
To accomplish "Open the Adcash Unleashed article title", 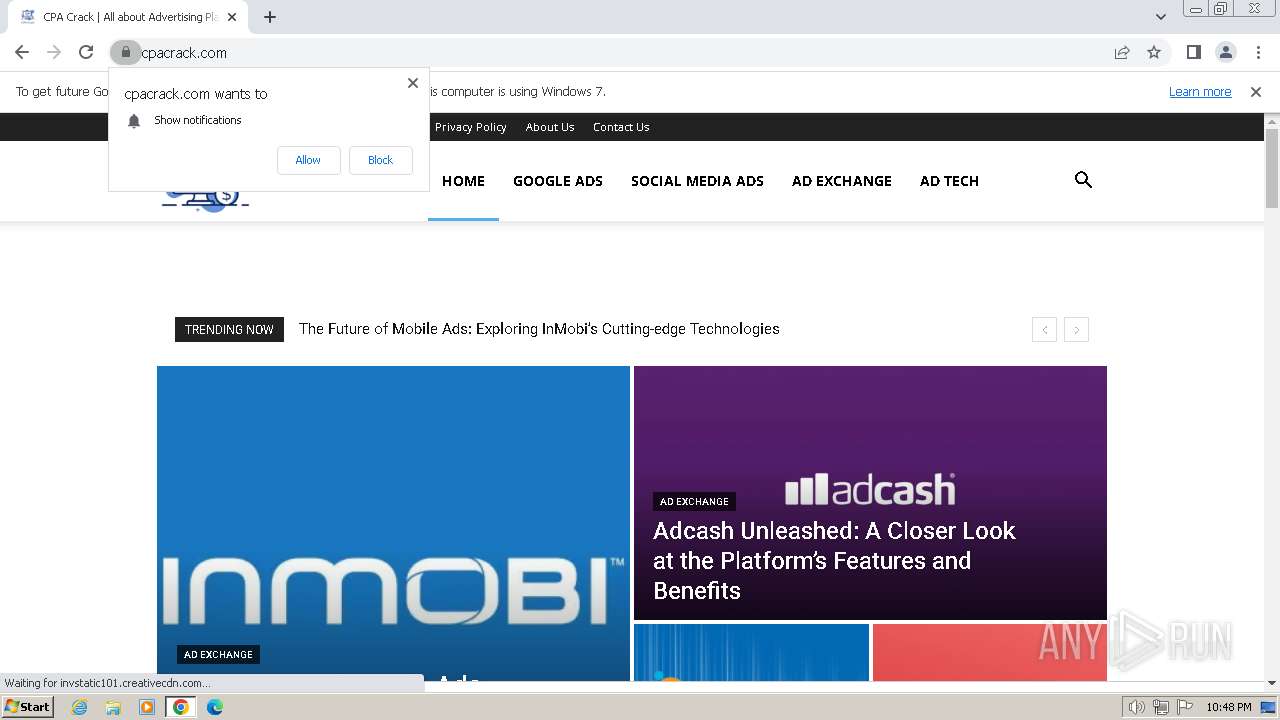I will coord(834,560).
